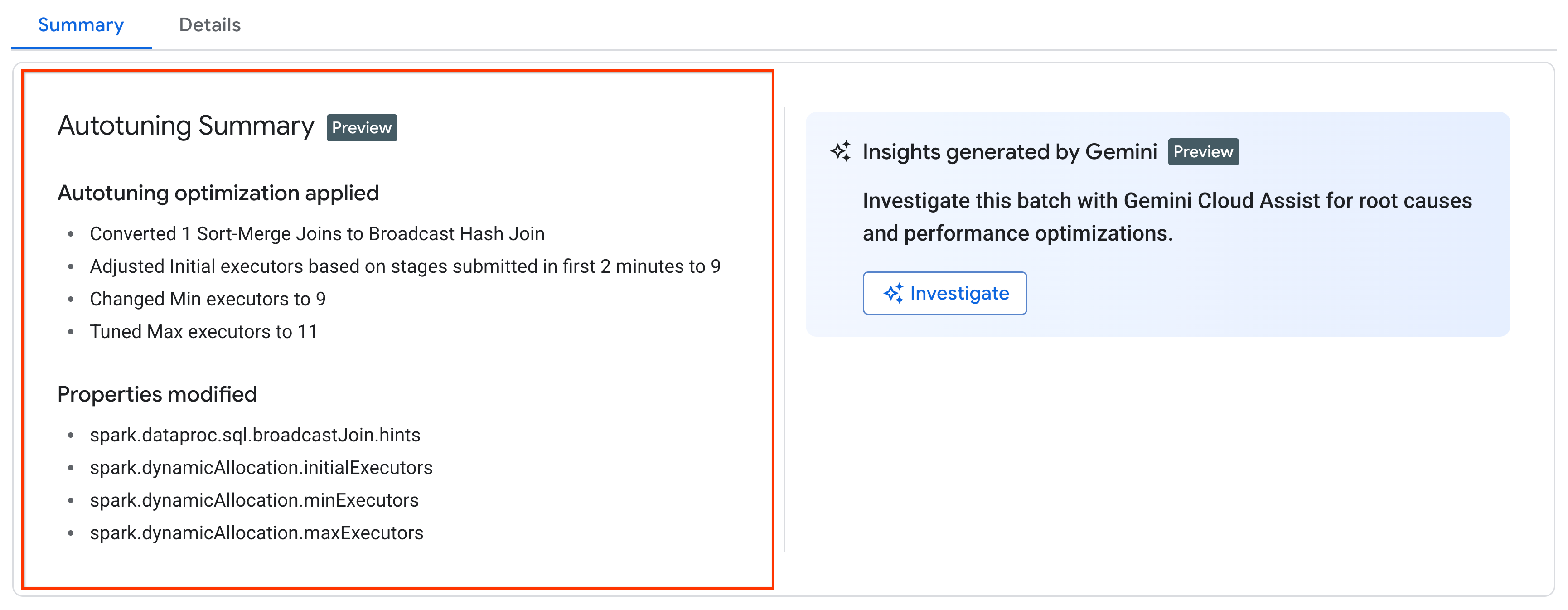The image size is (1568, 610).
Task: Click the spark.dynamicAllocation.minExecutors property
Action: [254, 500]
